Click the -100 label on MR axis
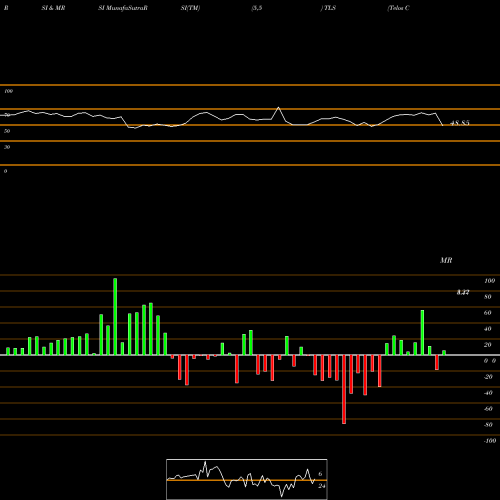 point(490,441)
